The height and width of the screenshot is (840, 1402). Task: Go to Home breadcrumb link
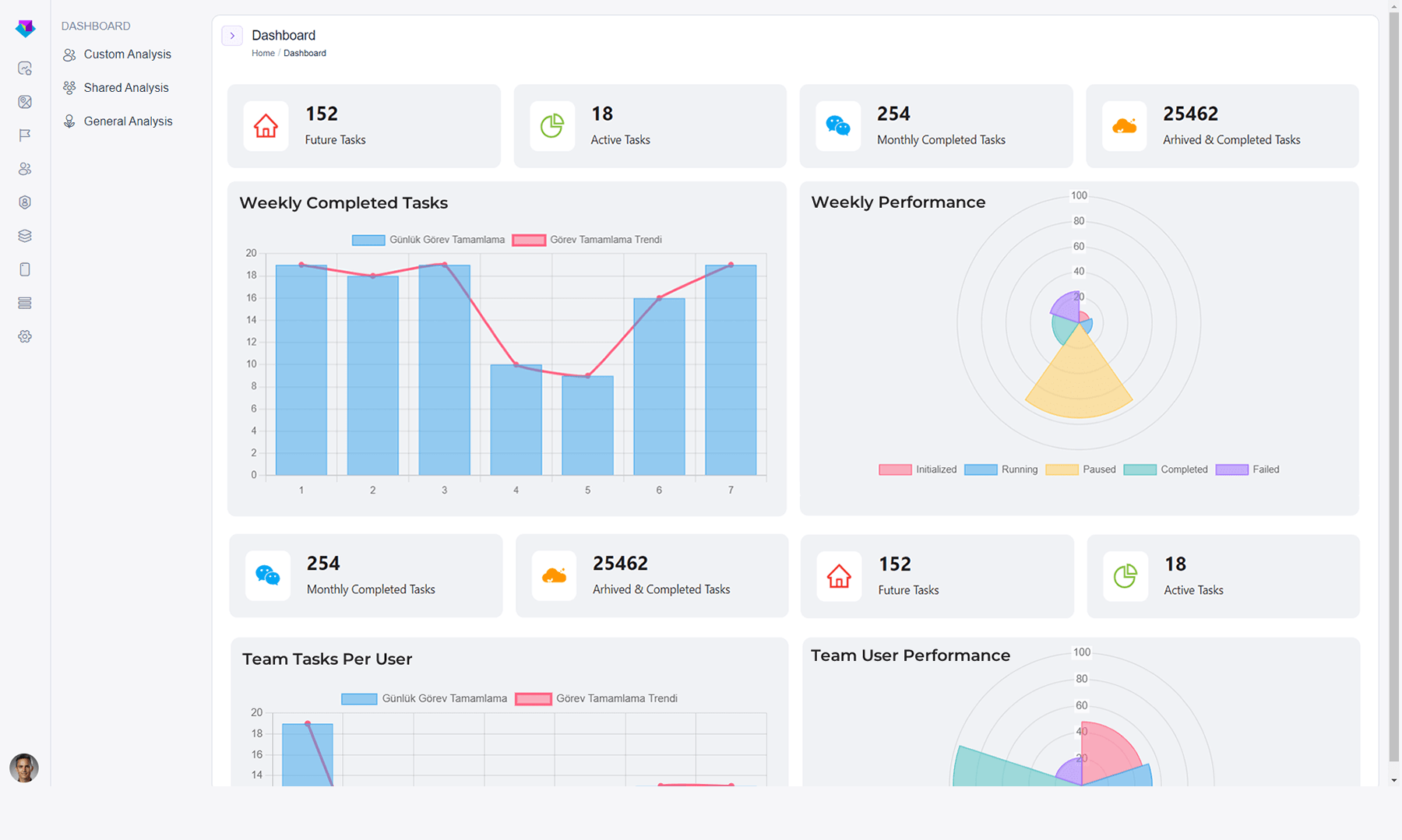(x=263, y=53)
